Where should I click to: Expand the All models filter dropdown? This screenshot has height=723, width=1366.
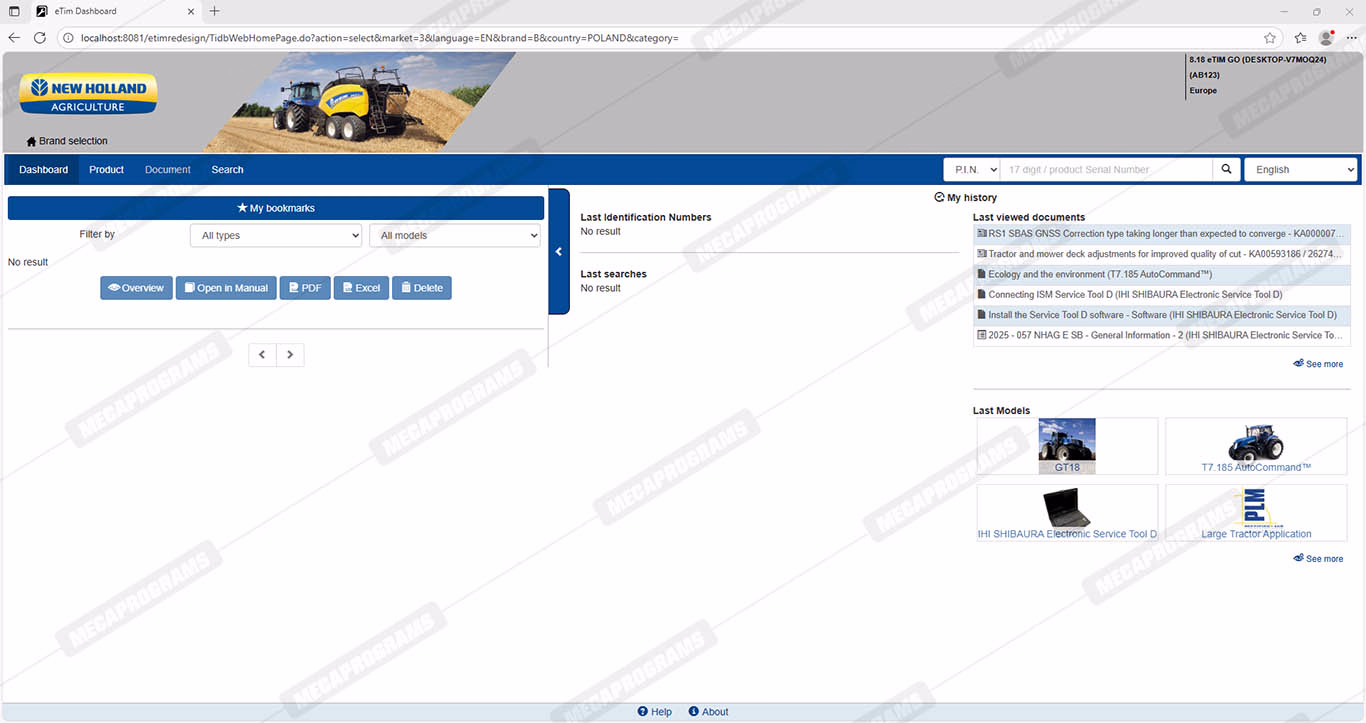point(455,236)
